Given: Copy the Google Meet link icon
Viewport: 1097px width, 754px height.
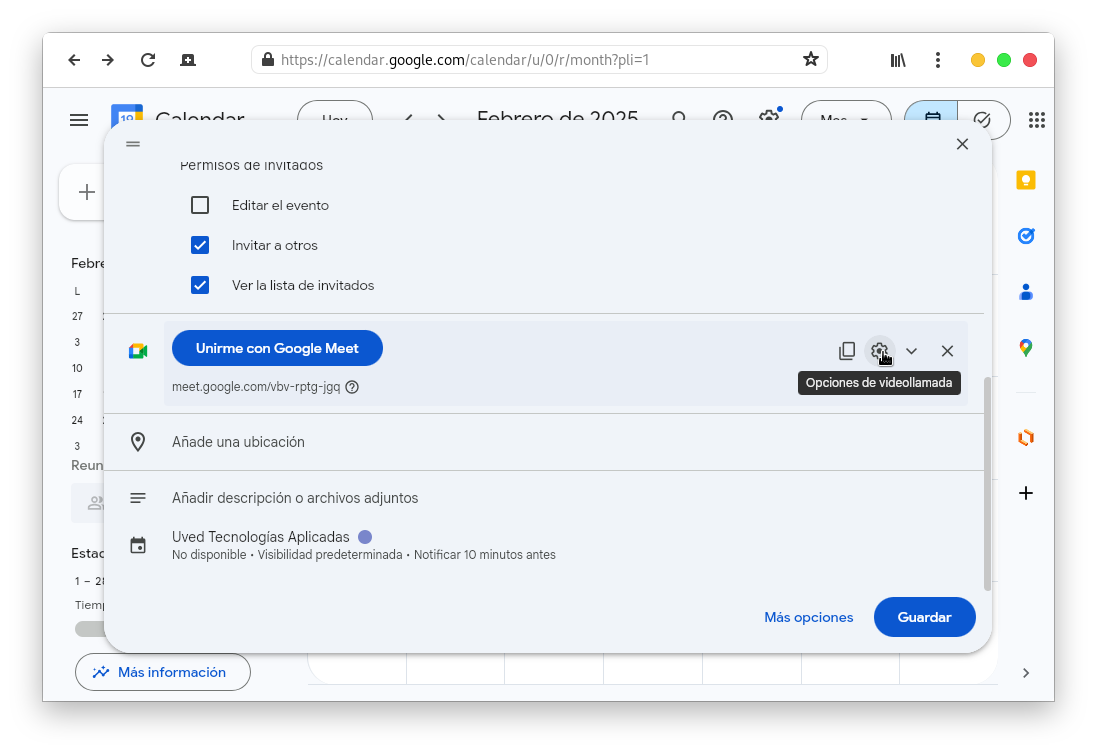Looking at the screenshot, I should (x=847, y=351).
